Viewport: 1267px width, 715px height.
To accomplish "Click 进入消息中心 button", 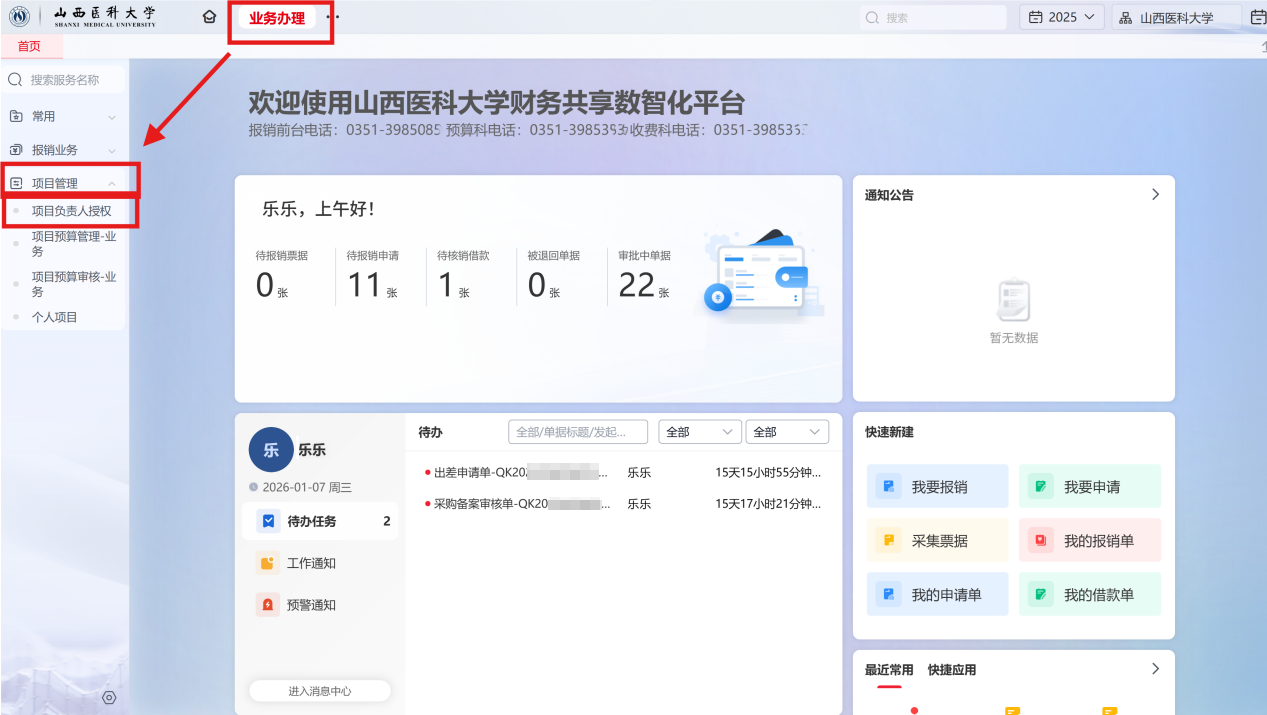I will (x=319, y=691).
